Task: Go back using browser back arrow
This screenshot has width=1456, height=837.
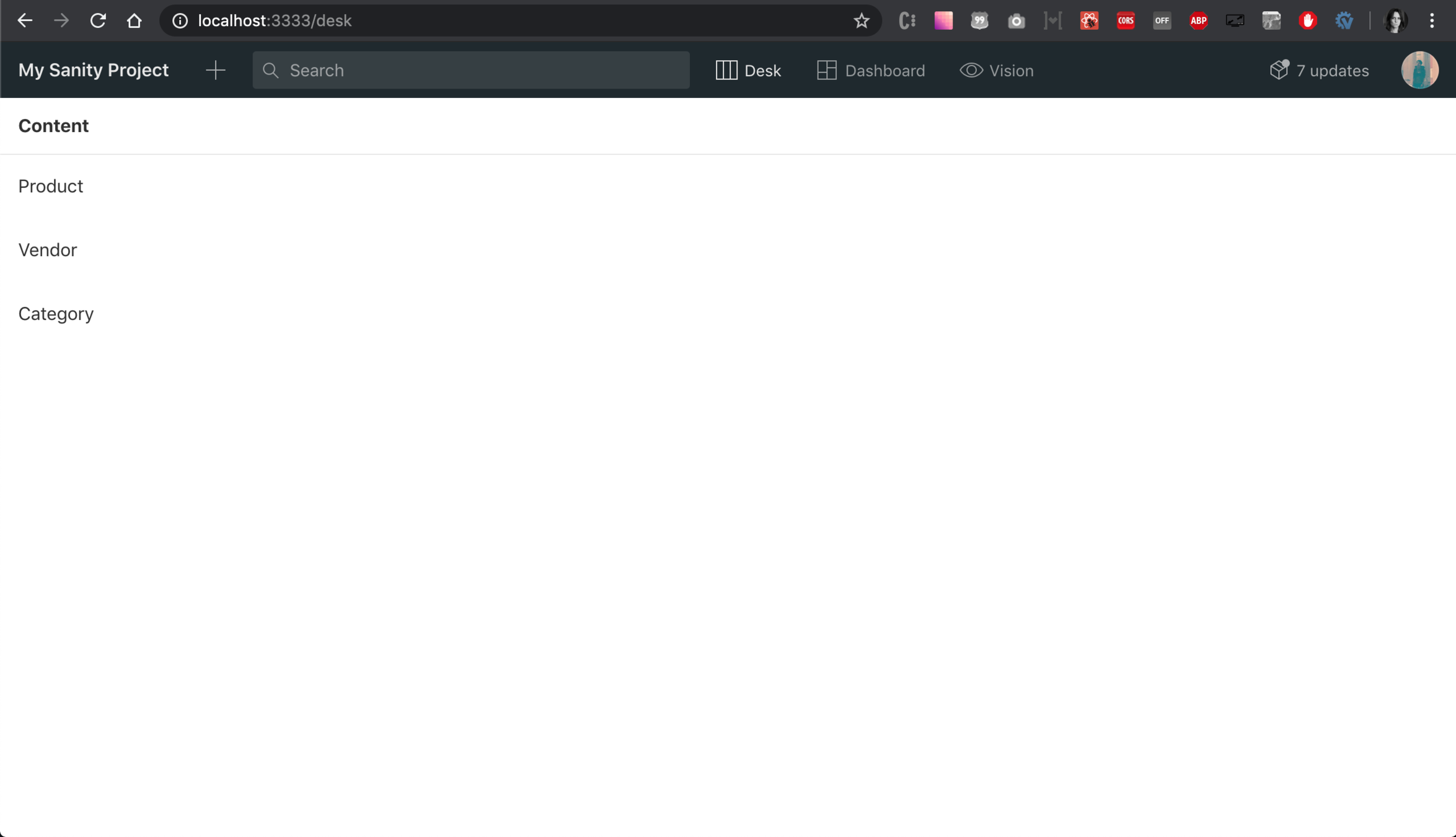Action: pyautogui.click(x=25, y=21)
